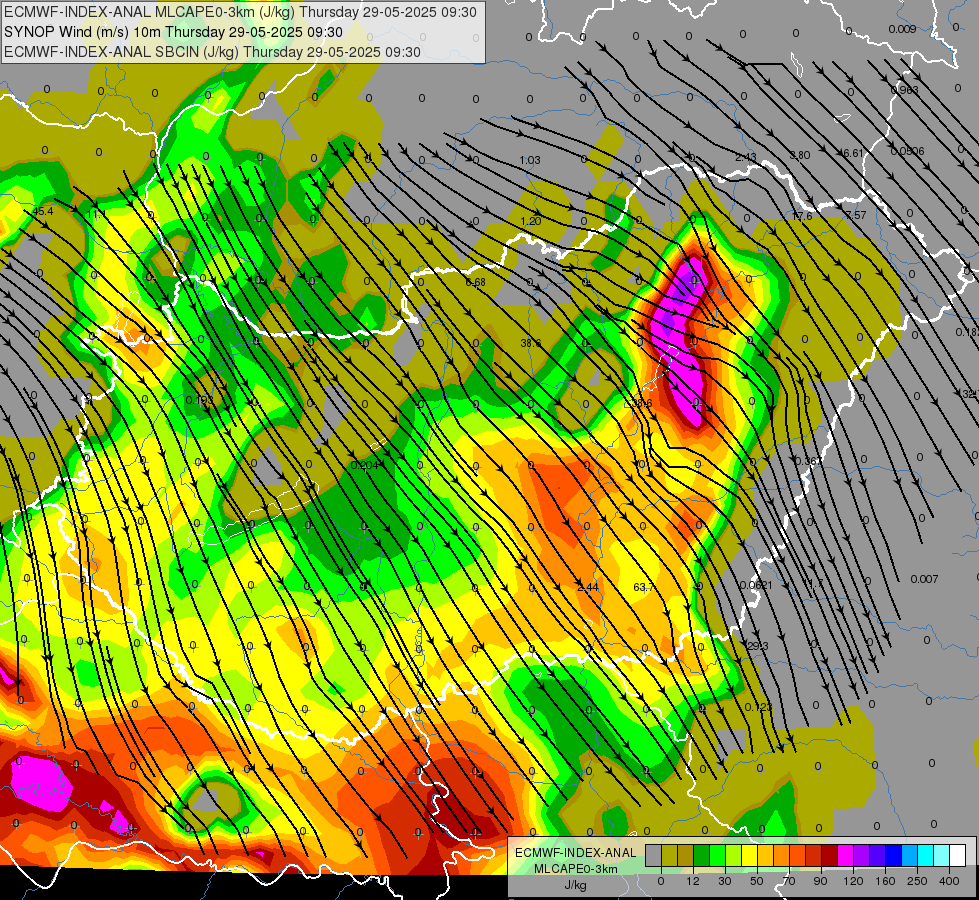Viewport: 979px width, 900px height.
Task: Select the J/kg unit label in legend
Action: 576,885
